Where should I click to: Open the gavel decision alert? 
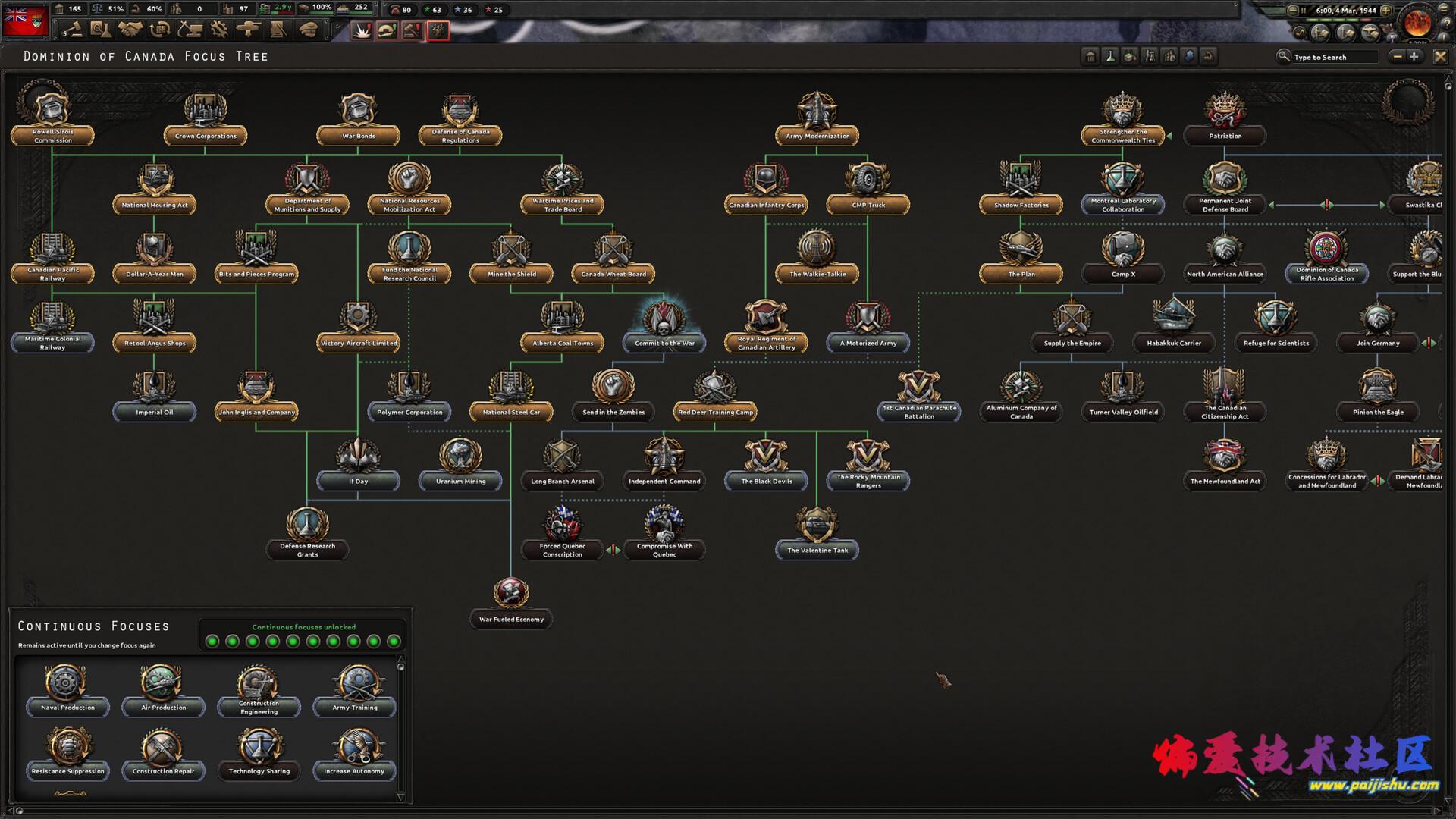(x=412, y=30)
